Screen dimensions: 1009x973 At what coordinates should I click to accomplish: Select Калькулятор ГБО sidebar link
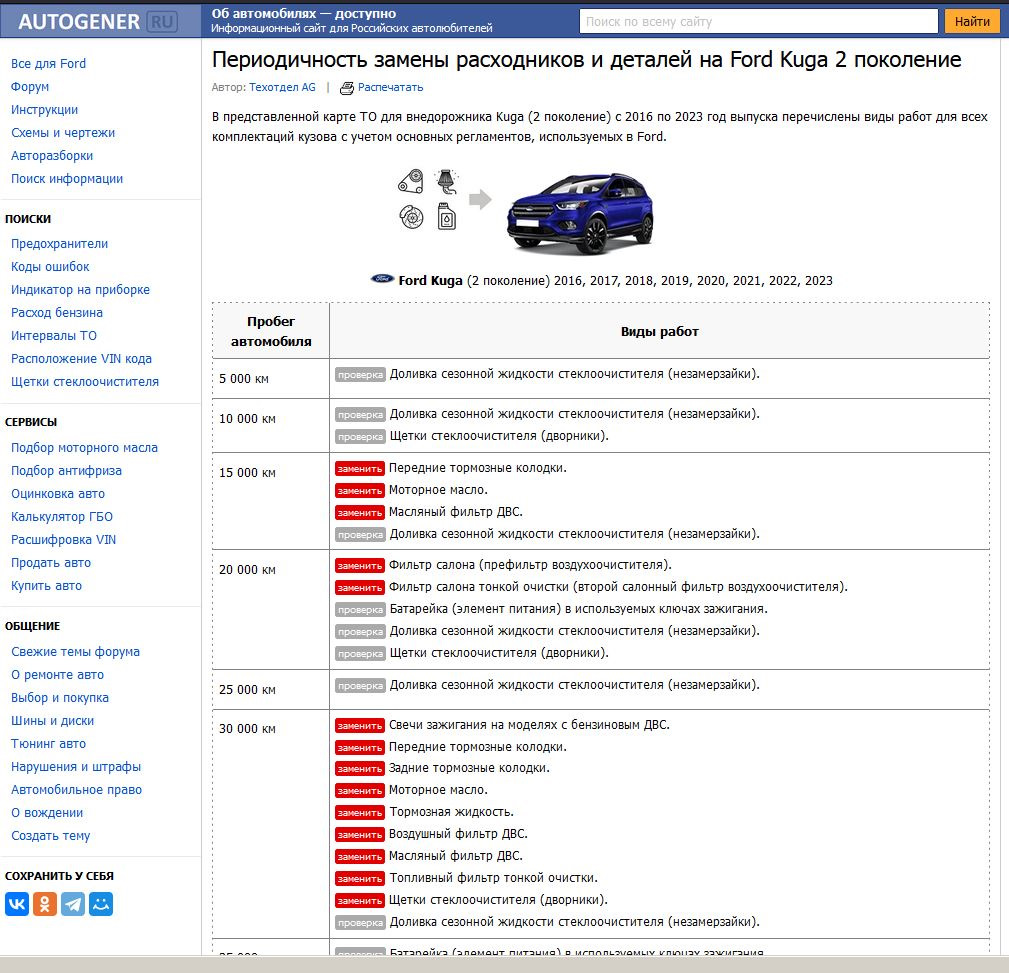coord(62,517)
